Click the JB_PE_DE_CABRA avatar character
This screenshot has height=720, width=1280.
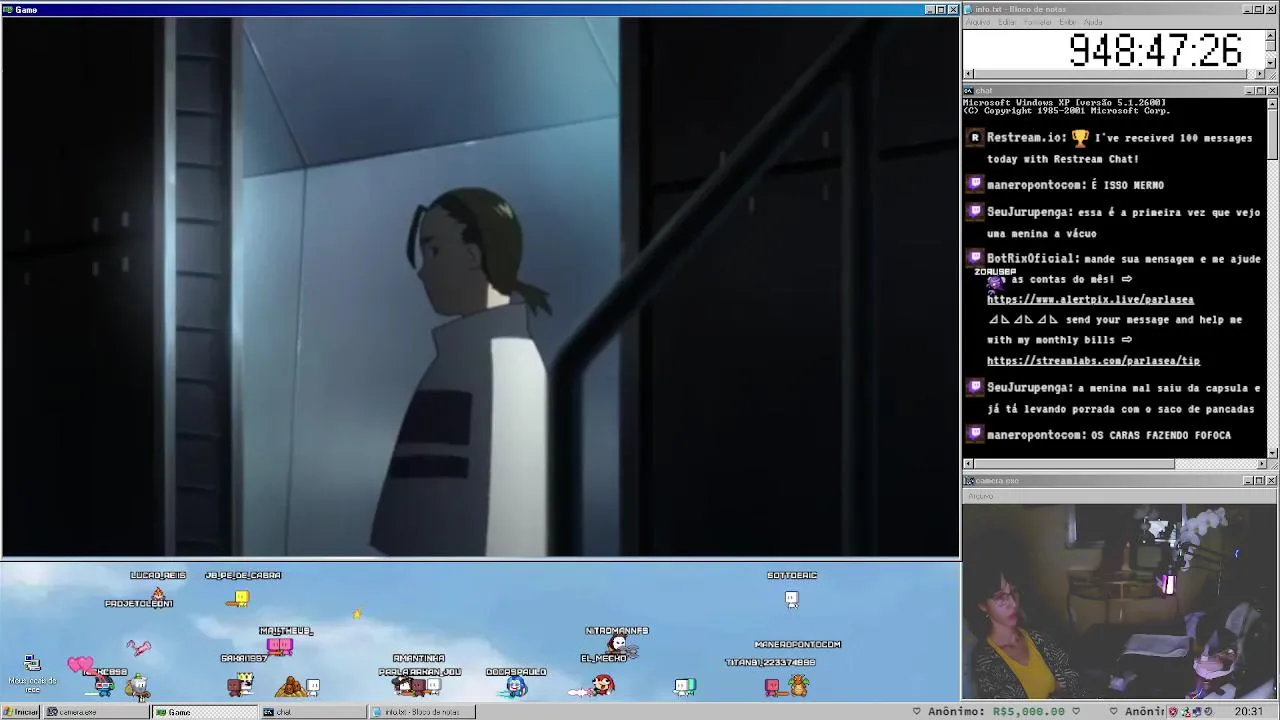click(x=240, y=598)
